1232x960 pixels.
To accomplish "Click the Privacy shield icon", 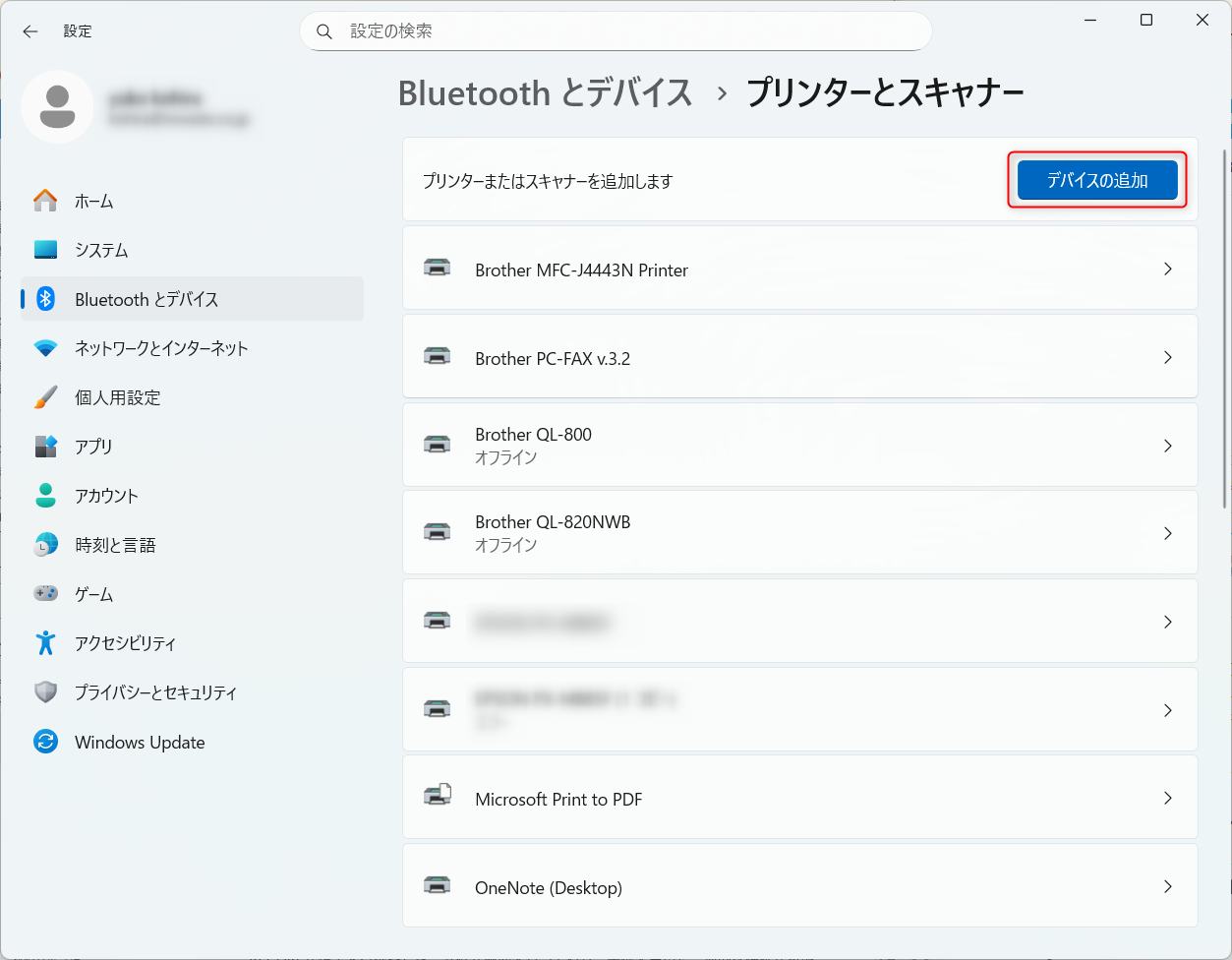I will click(45, 692).
